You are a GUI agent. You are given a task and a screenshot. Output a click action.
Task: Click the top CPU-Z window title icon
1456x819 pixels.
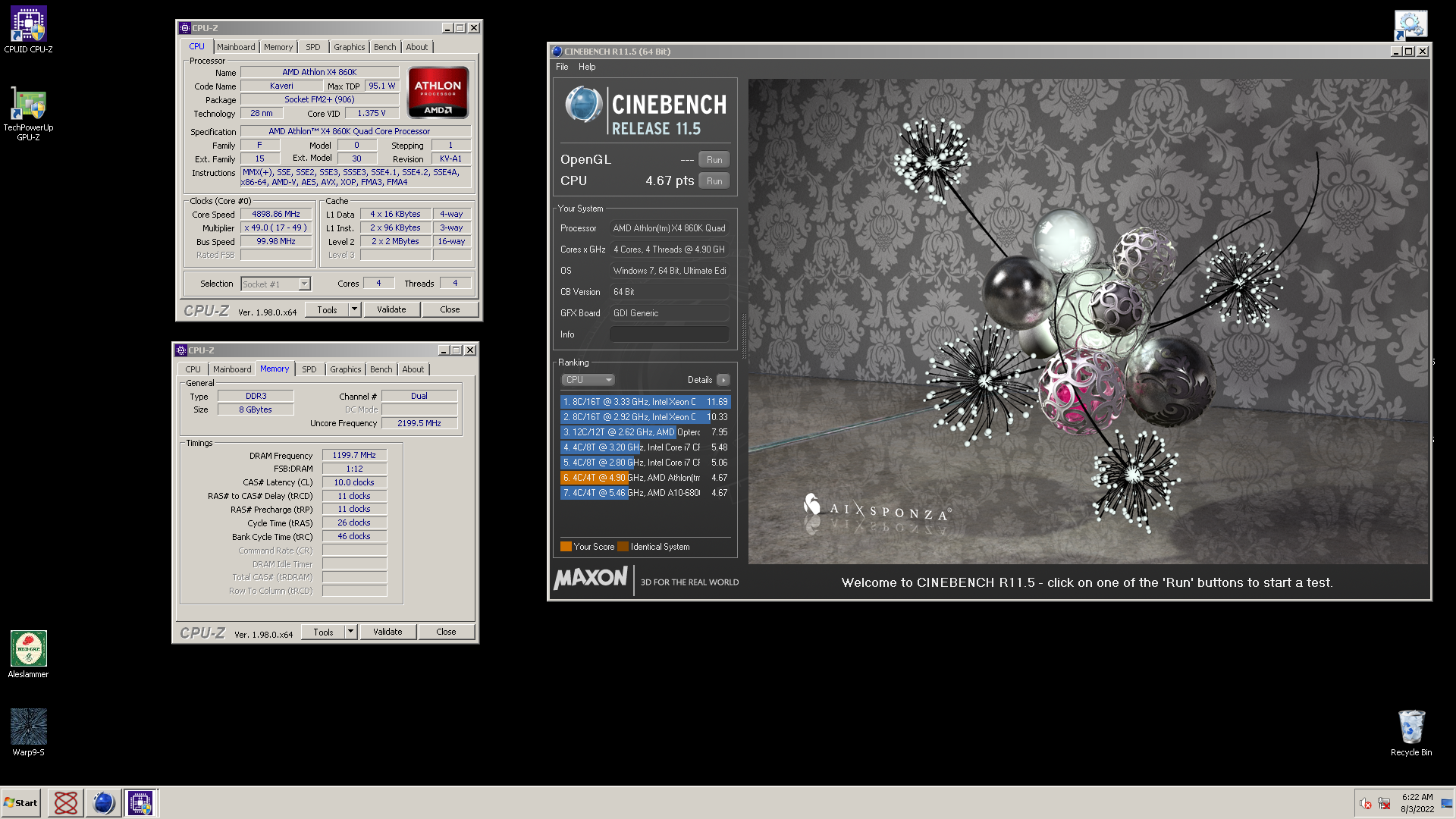184,28
